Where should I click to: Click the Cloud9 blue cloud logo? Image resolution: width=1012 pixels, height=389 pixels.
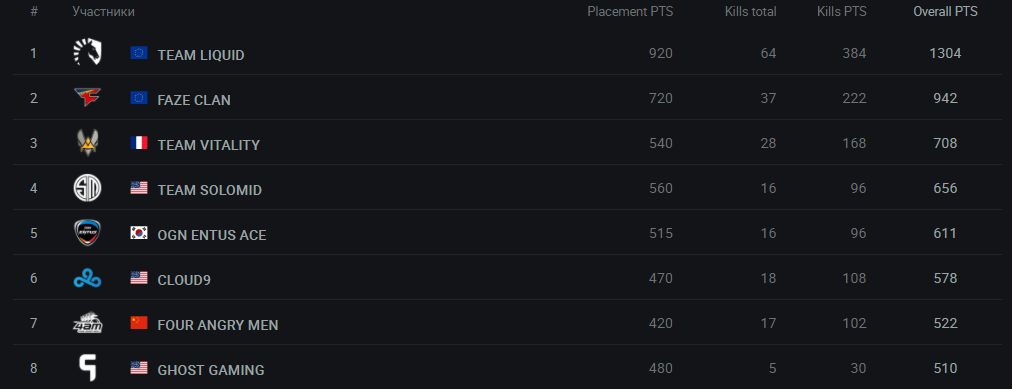point(87,279)
